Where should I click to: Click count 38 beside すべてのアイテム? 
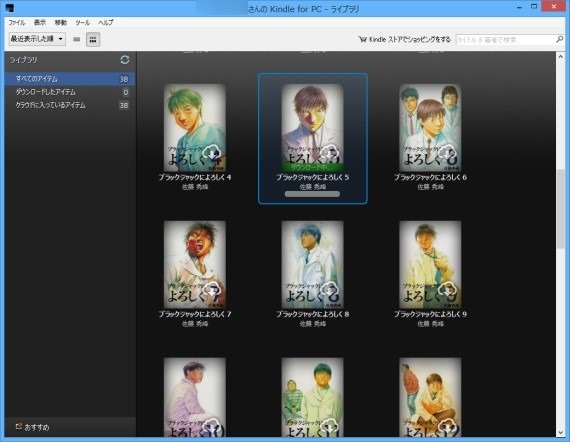tap(124, 79)
